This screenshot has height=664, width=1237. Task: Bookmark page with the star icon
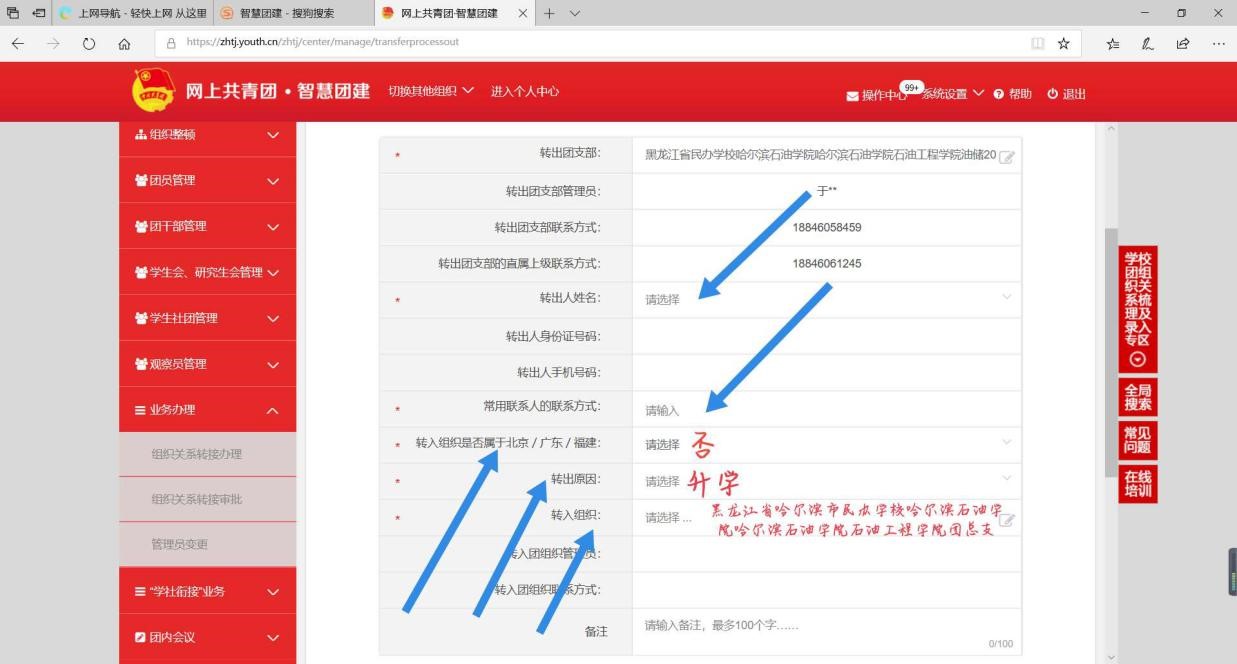pos(1064,43)
